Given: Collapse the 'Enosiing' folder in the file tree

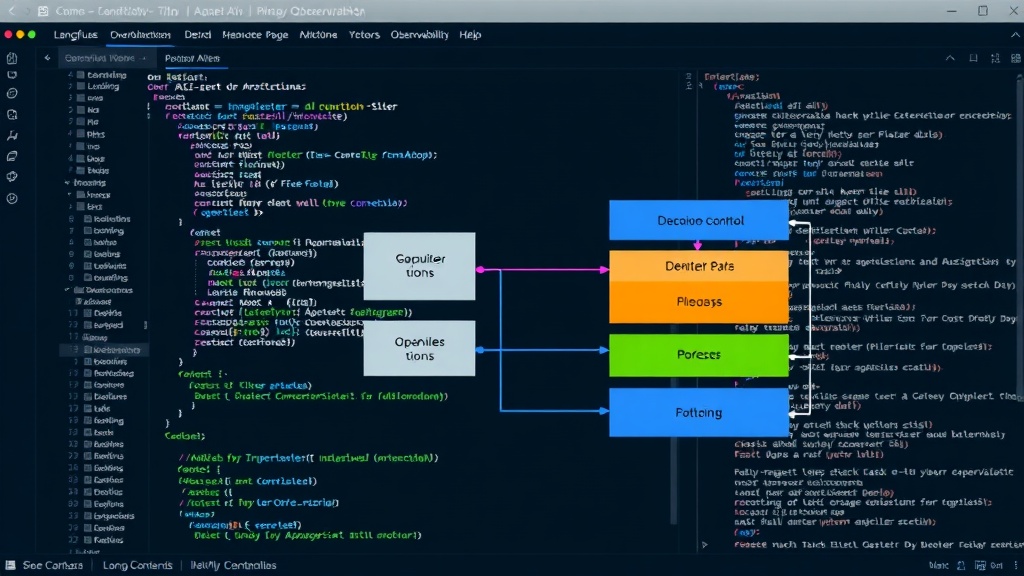Looking at the screenshot, I should tap(67, 183).
